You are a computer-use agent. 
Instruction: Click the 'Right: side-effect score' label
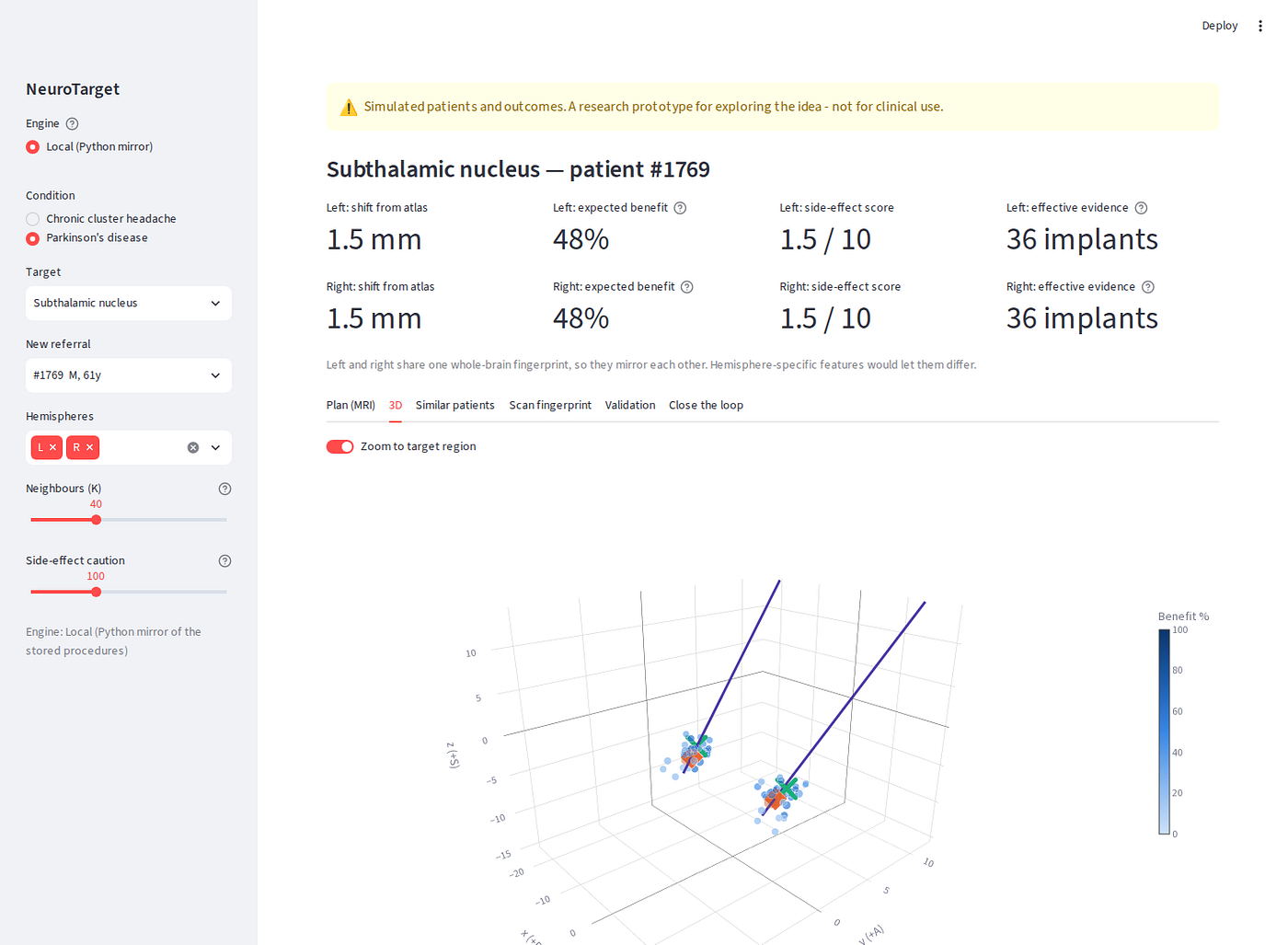click(840, 287)
